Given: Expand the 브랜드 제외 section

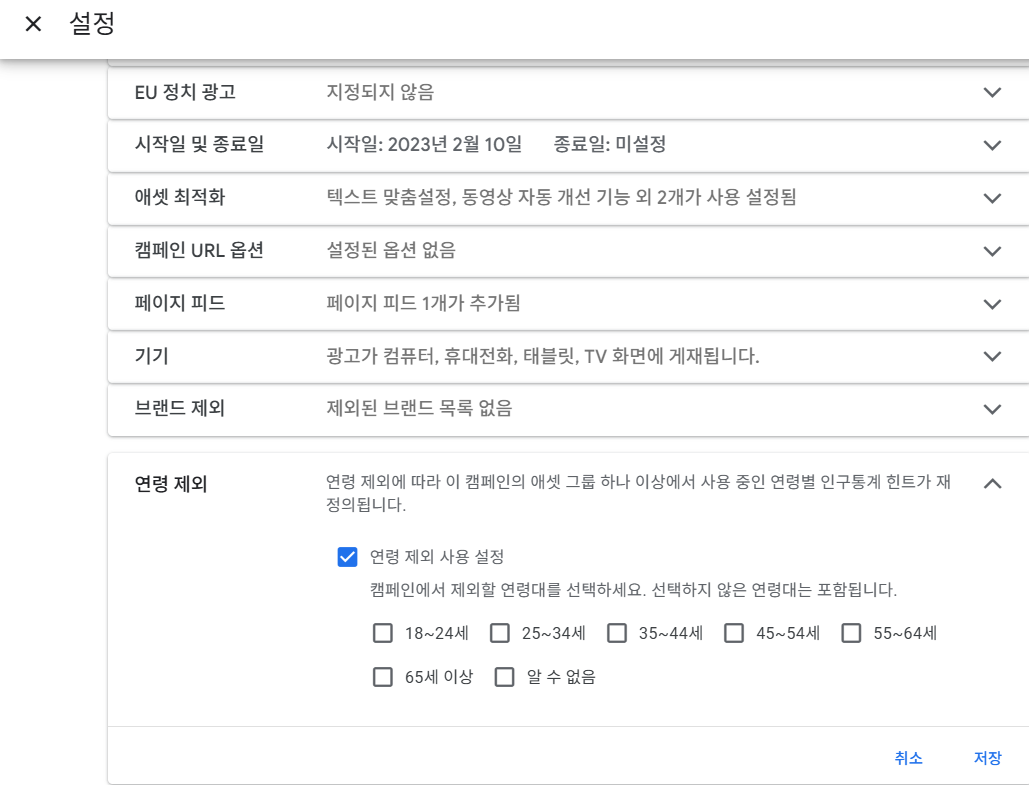Looking at the screenshot, I should pyautogui.click(x=992, y=409).
